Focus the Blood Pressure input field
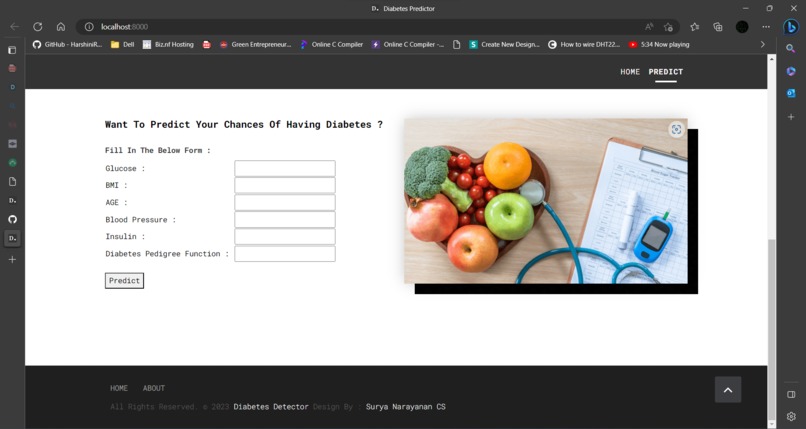The image size is (806, 429). (x=285, y=219)
